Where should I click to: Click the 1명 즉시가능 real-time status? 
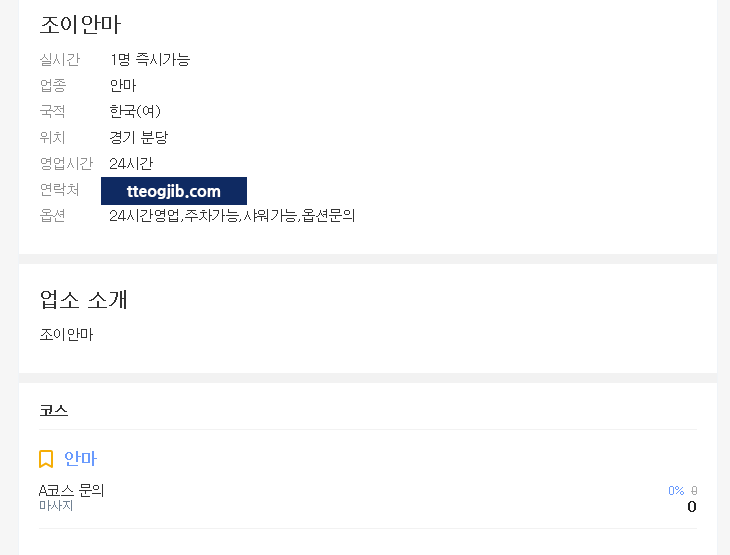click(150, 59)
